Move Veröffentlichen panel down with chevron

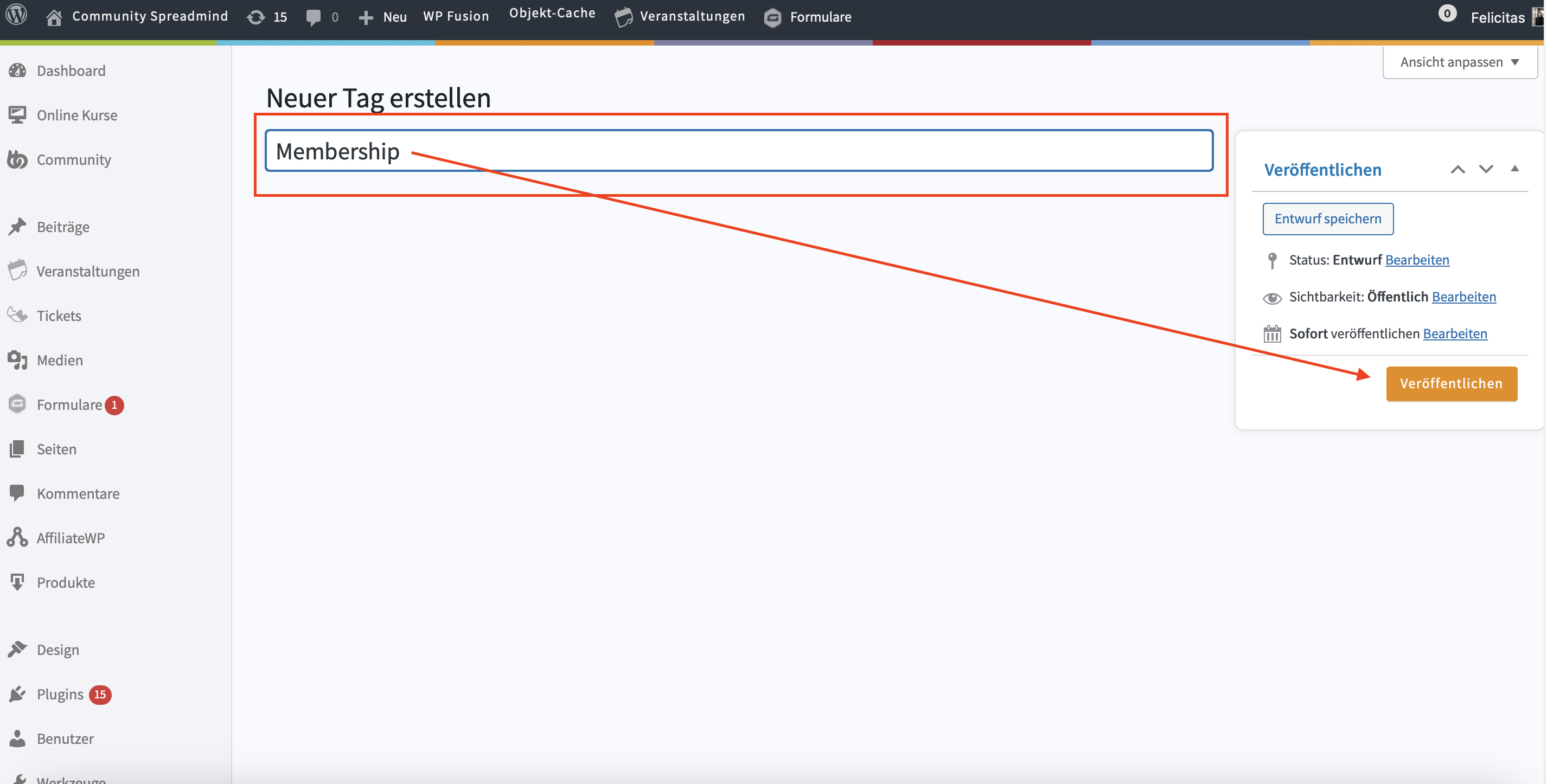coord(1486,169)
